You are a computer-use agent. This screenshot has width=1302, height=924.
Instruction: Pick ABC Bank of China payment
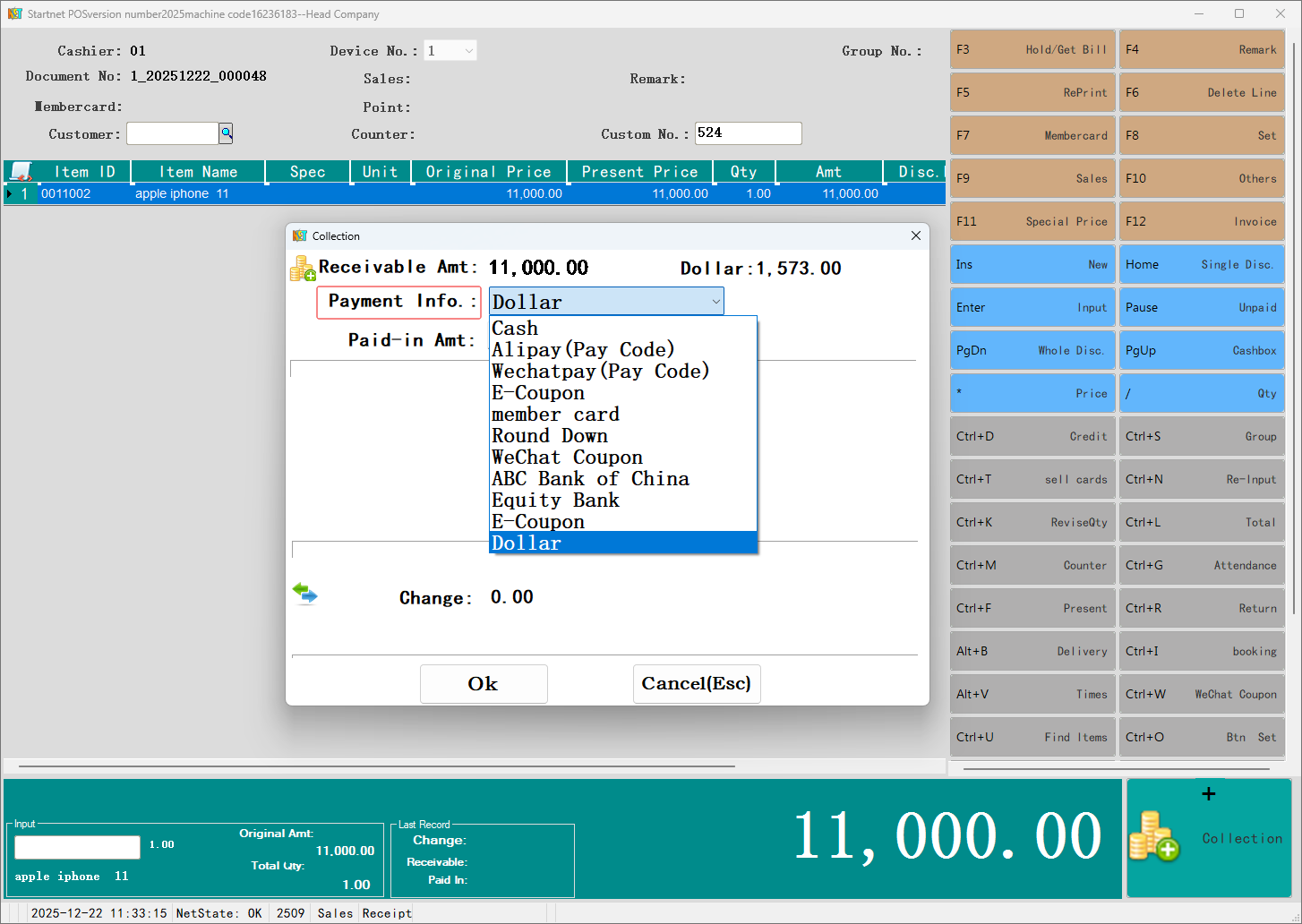(590, 479)
